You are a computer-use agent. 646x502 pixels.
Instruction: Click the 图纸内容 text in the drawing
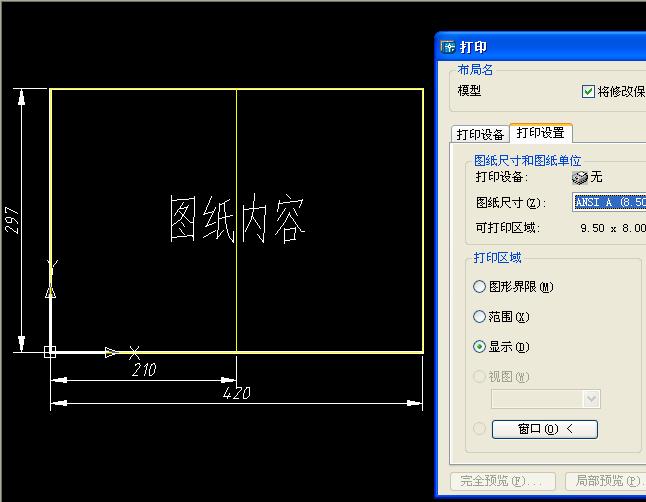237,219
